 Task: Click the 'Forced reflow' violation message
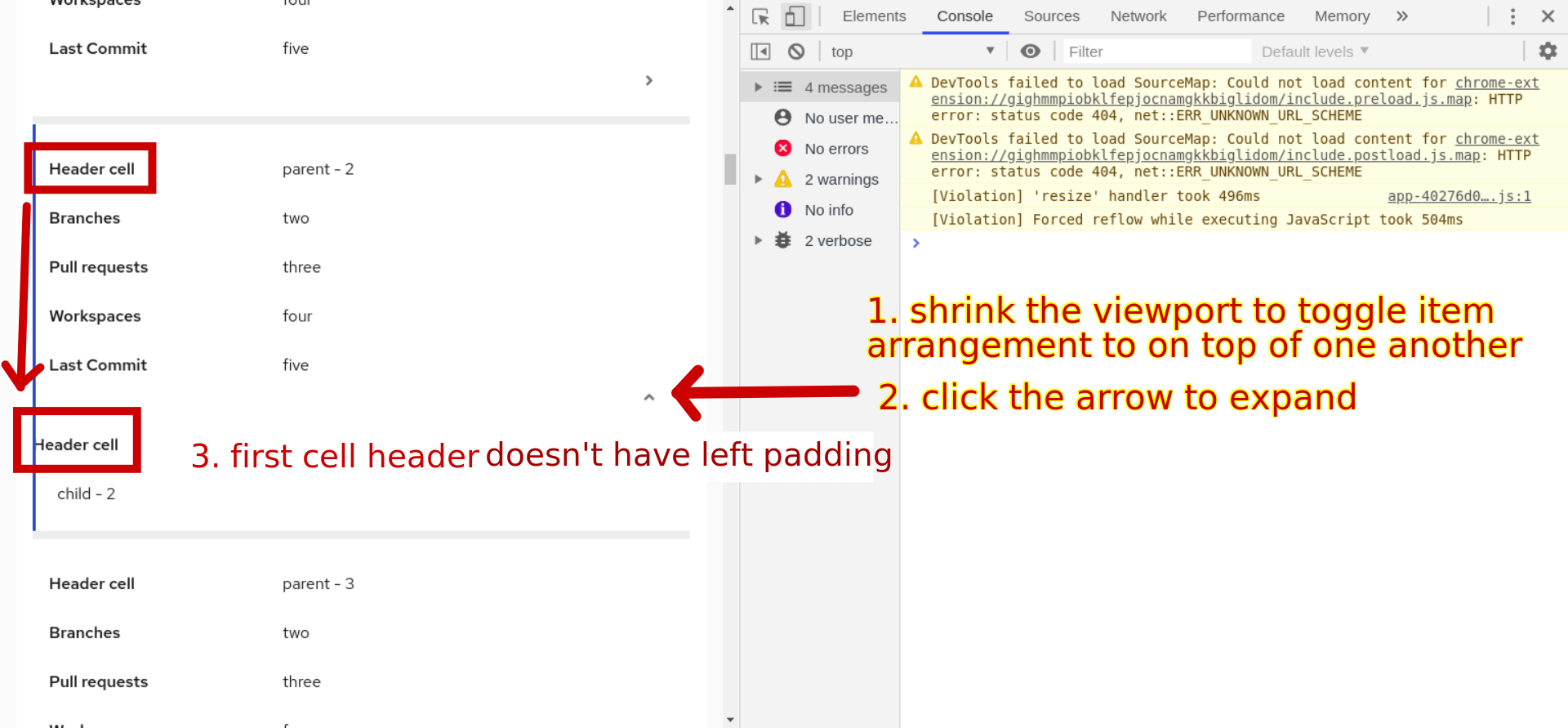[x=1196, y=220]
